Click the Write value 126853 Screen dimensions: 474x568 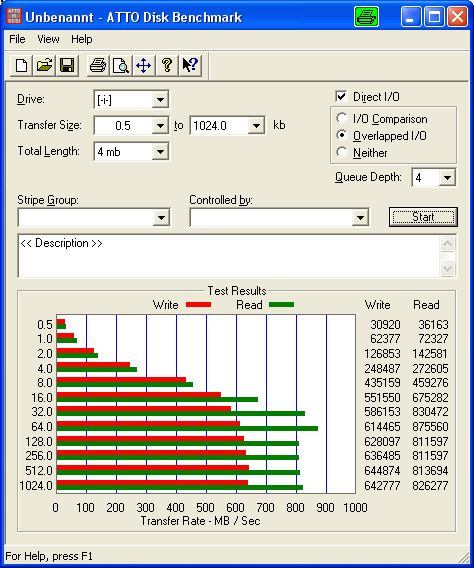pyautogui.click(x=382, y=354)
